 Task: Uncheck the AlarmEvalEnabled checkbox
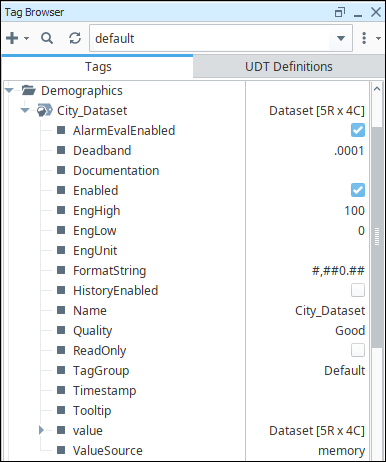358,130
